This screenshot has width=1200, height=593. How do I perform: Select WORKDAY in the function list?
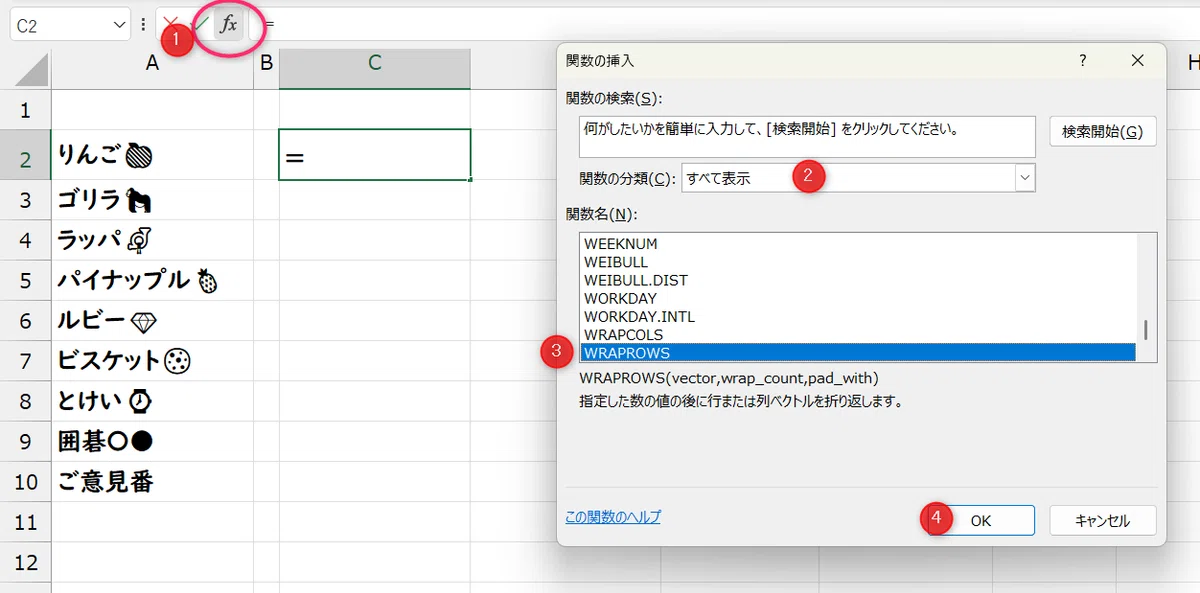coord(858,298)
